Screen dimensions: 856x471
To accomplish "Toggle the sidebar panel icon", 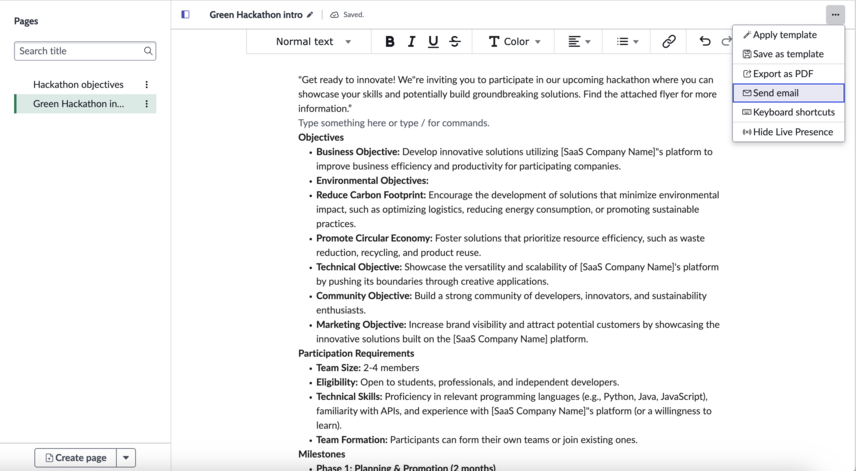I will tap(186, 15).
